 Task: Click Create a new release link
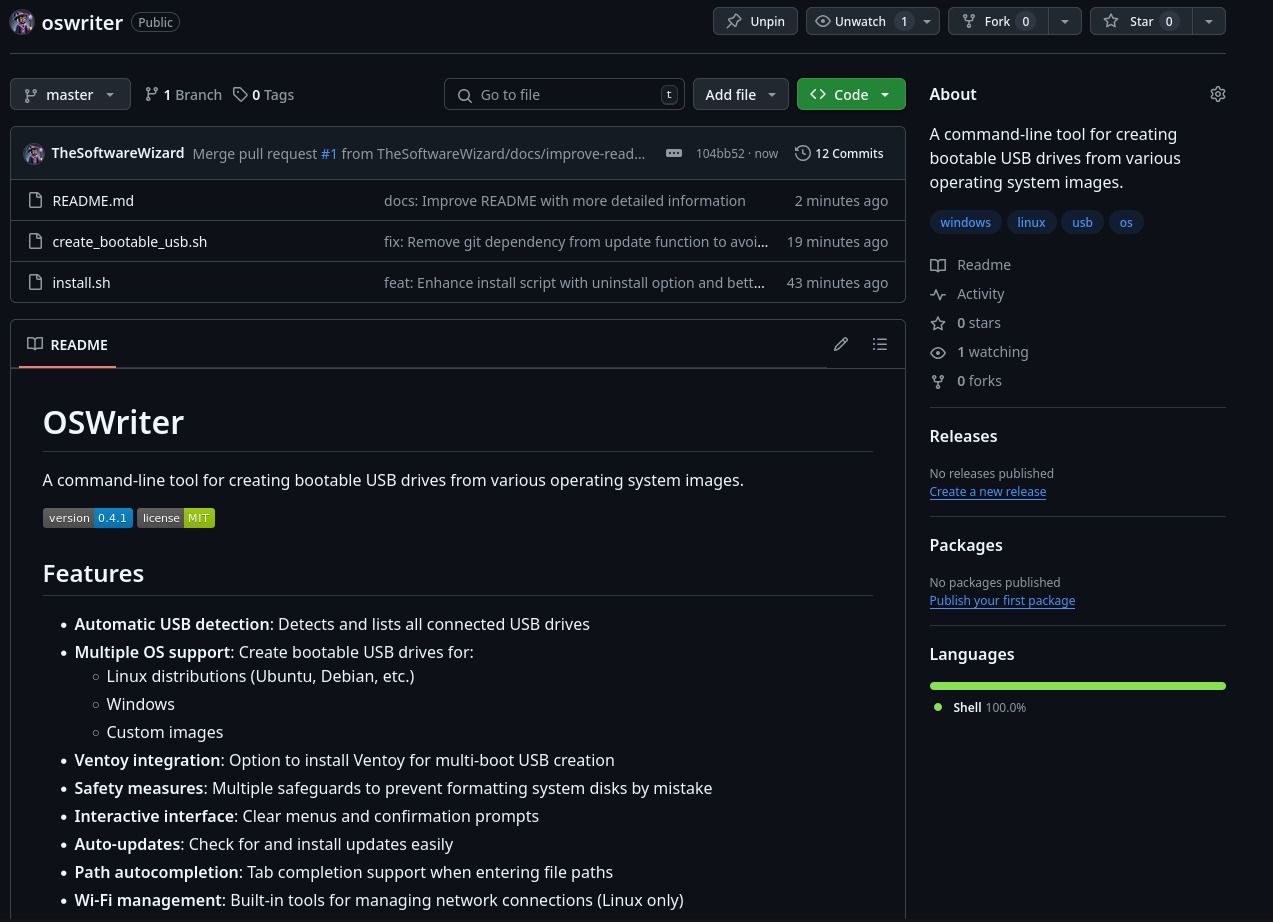pyautogui.click(x=988, y=491)
